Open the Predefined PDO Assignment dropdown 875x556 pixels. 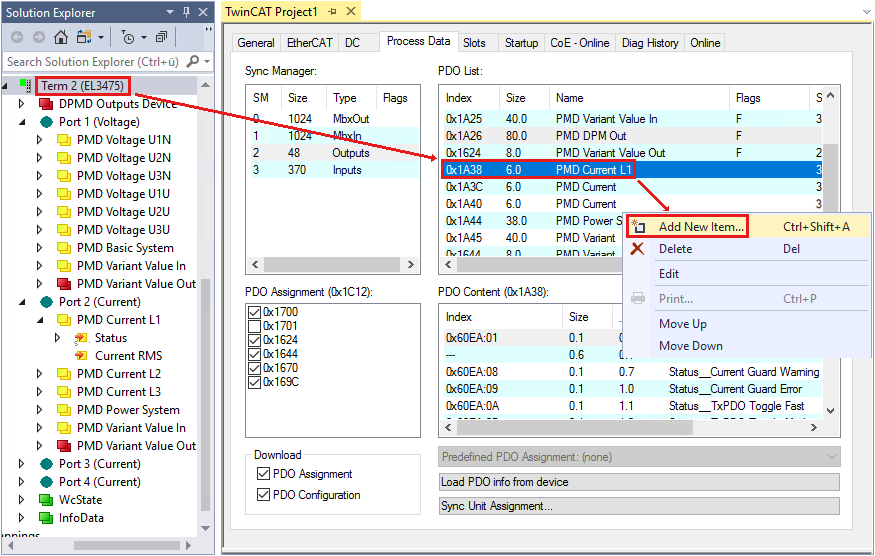(639, 457)
